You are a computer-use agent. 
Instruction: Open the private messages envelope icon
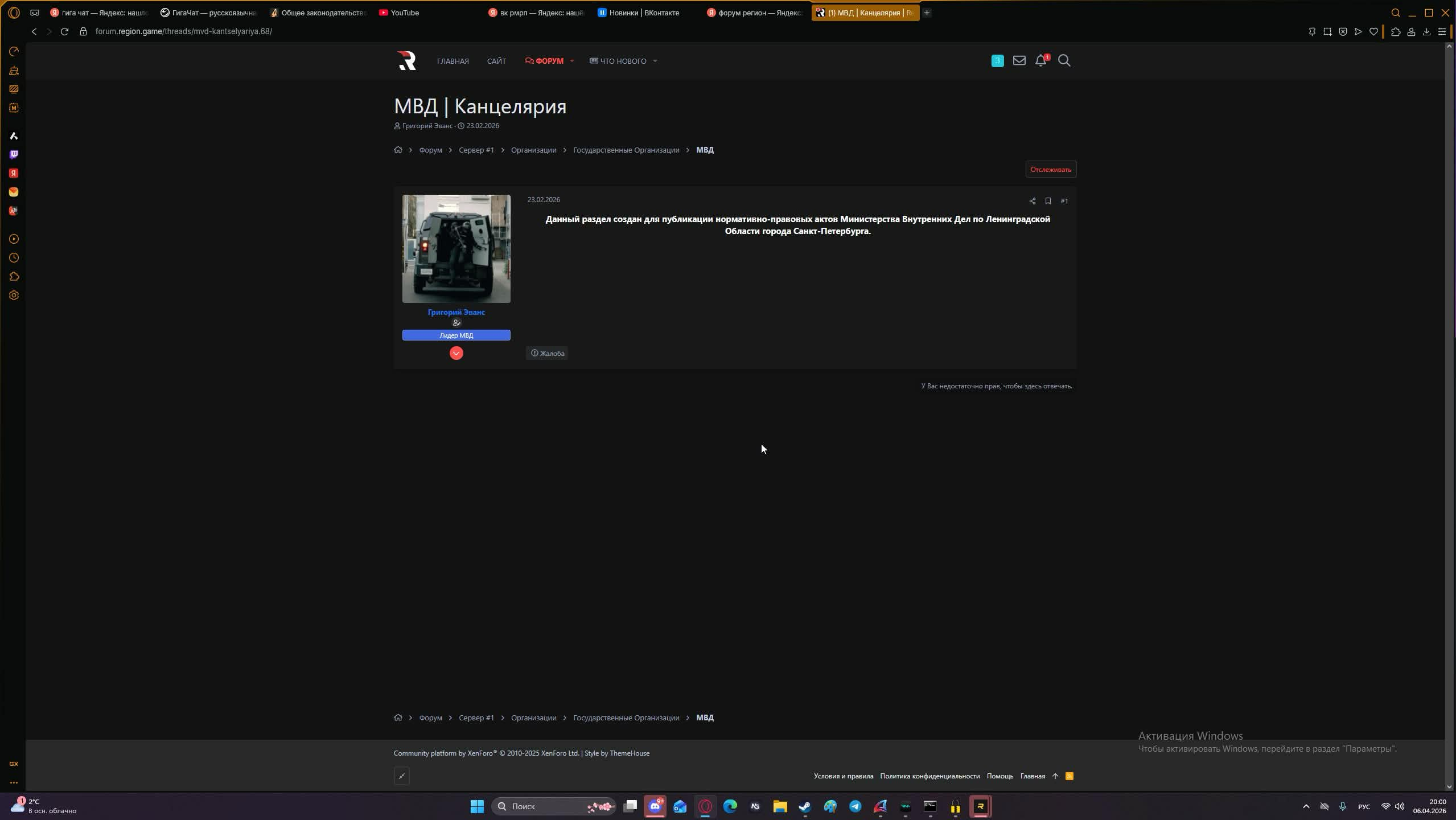pyautogui.click(x=1019, y=60)
